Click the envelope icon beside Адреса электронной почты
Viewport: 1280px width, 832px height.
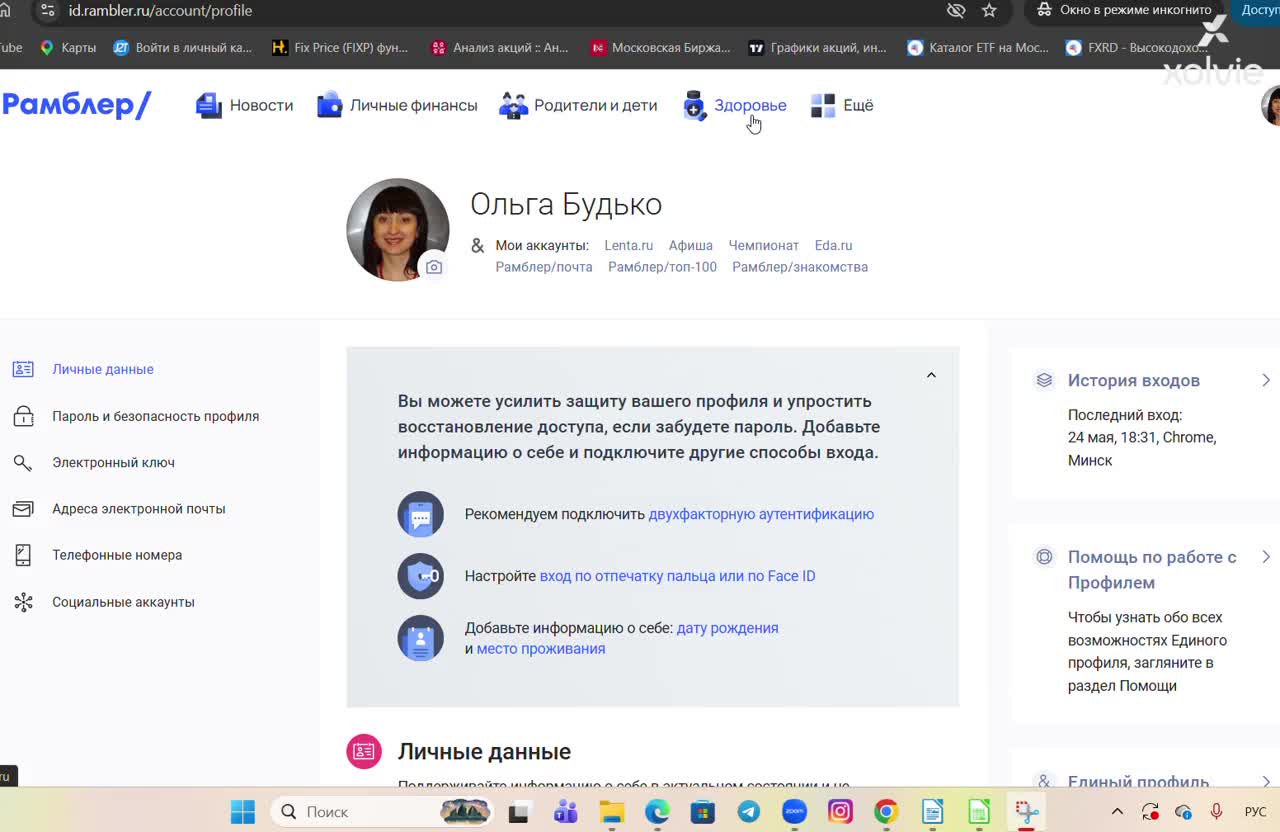(23, 509)
